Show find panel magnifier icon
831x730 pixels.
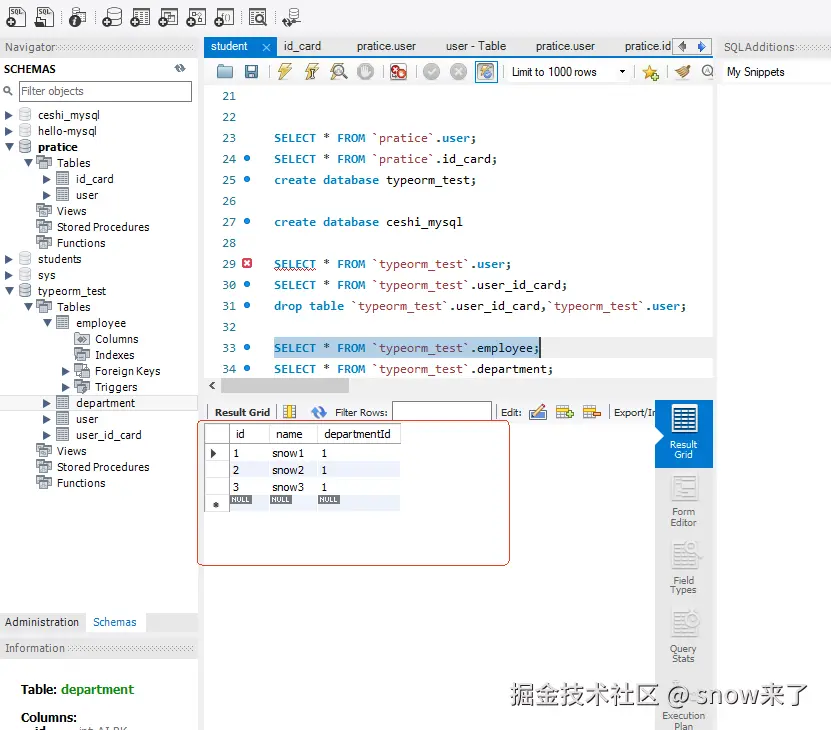pyautogui.click(x=707, y=72)
